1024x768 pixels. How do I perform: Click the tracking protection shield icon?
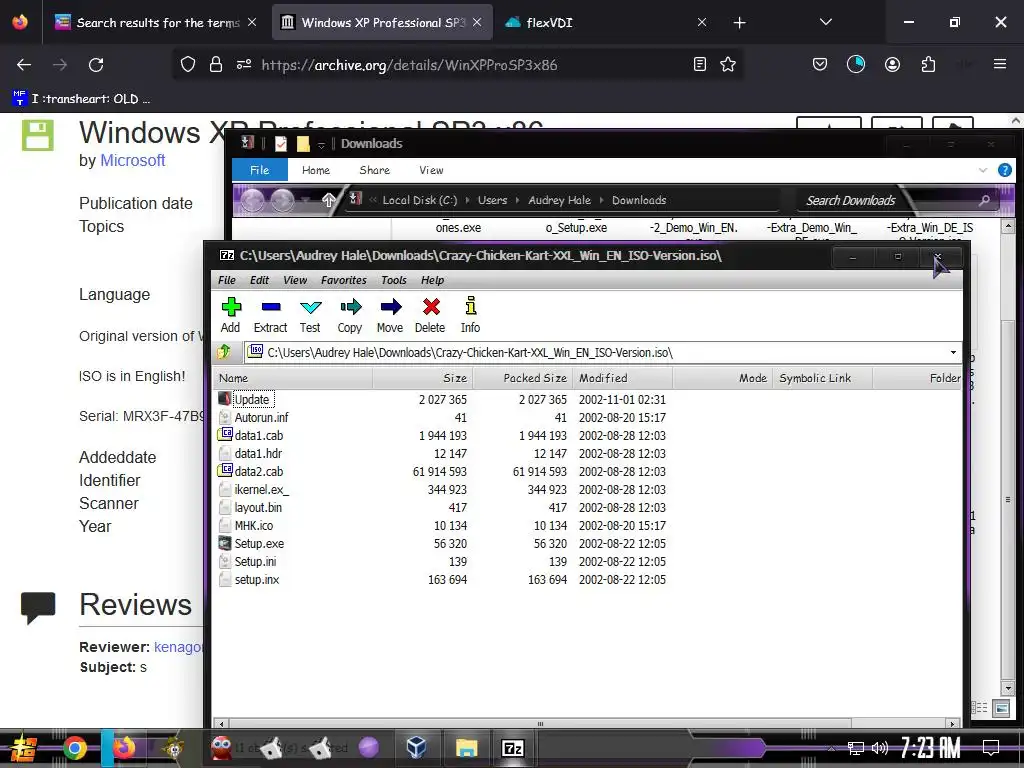[x=188, y=64]
